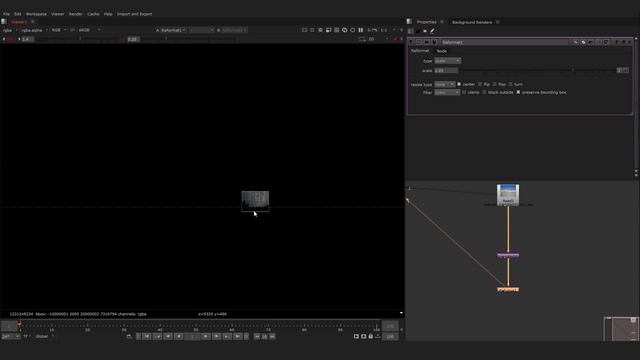This screenshot has height=360, width=640.
Task: Open the frame rate dropdown in timeline
Action: (11, 336)
